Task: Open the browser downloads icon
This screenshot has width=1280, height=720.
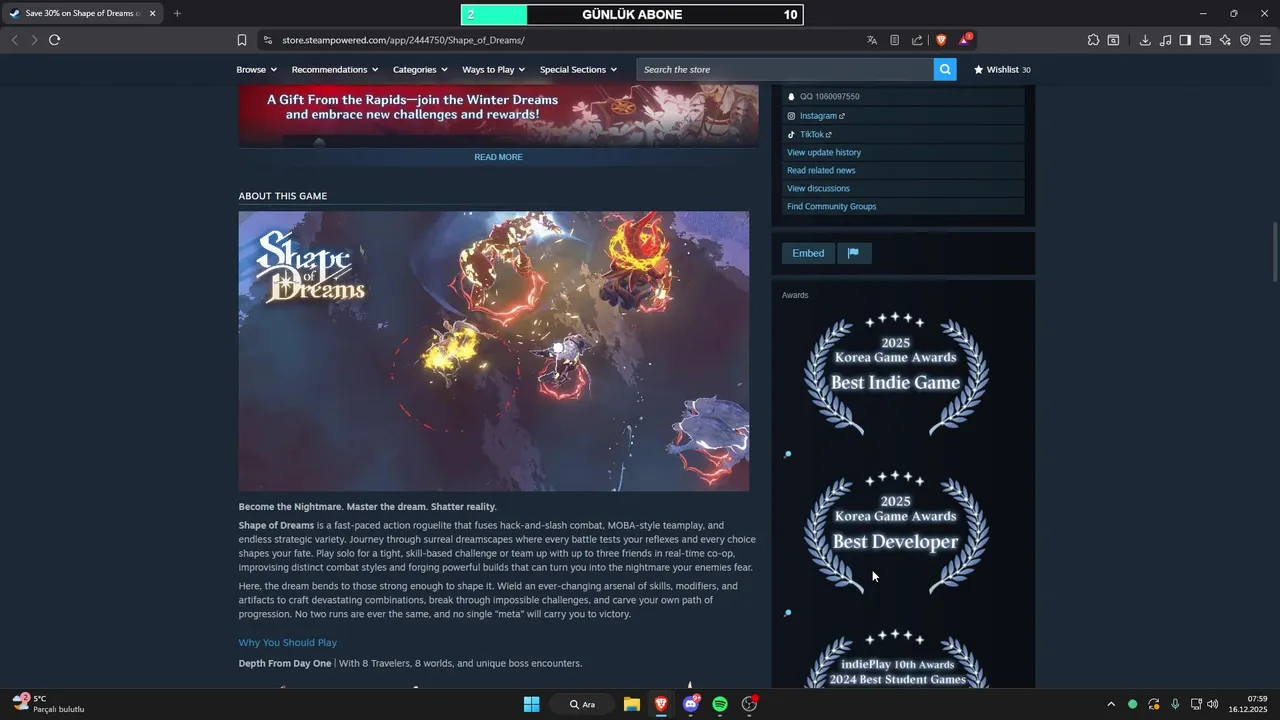Action: (x=1145, y=40)
